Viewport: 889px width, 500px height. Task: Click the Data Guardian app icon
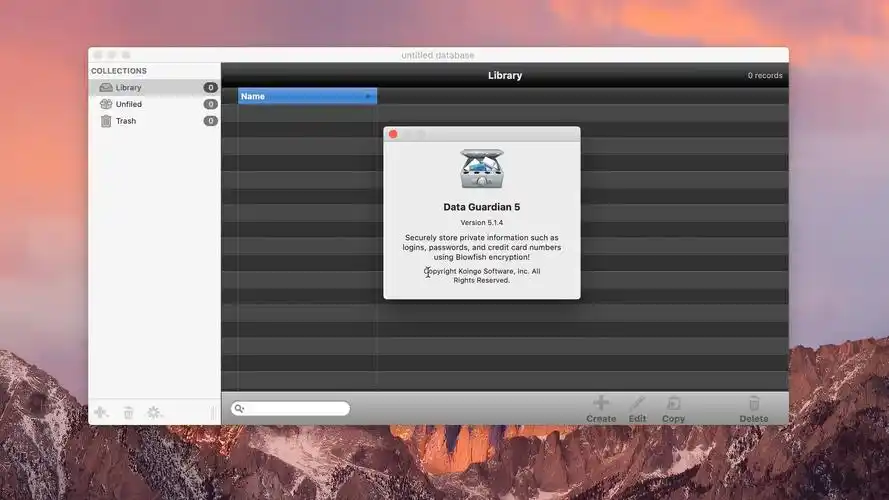click(482, 169)
